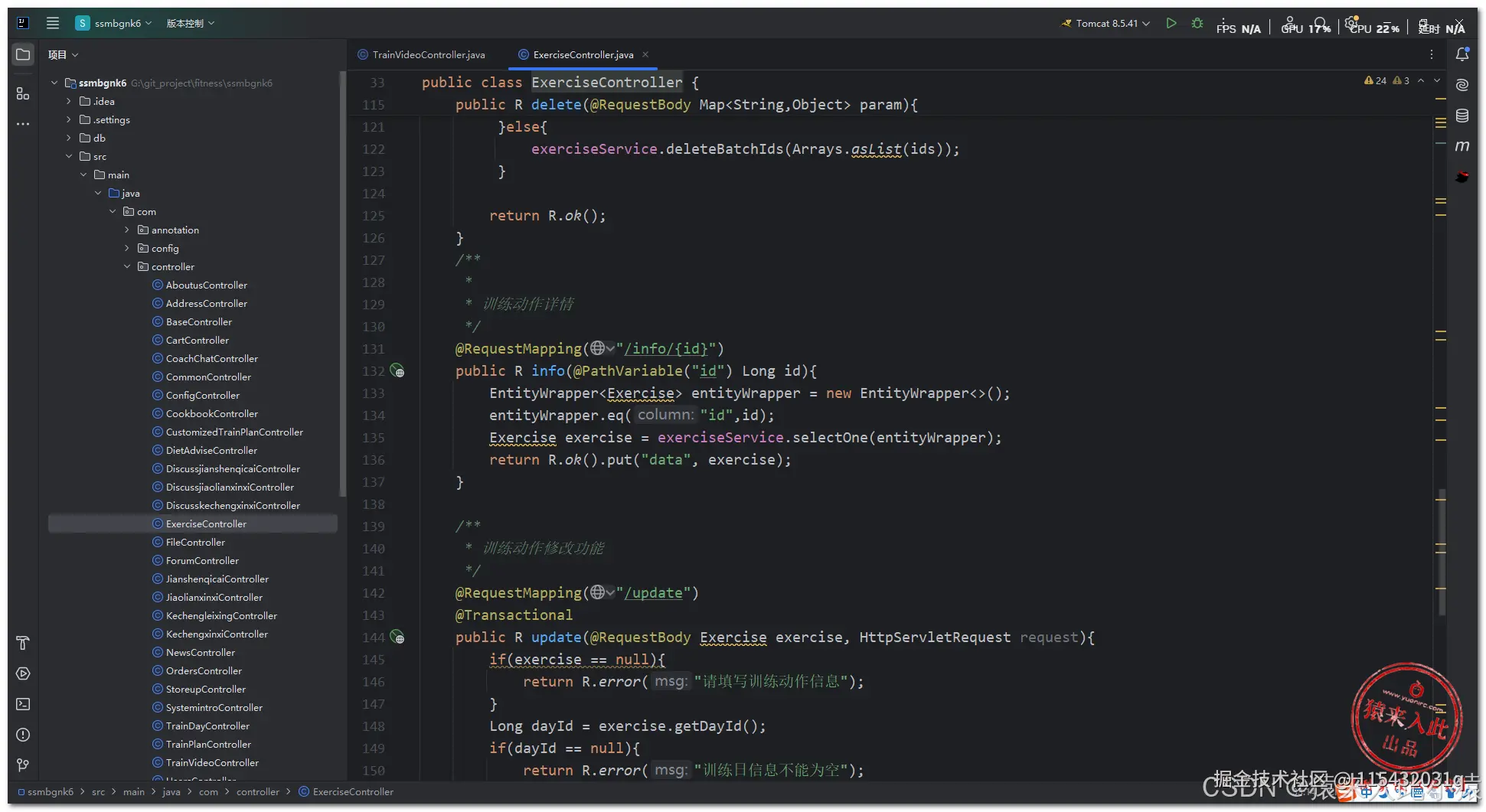The image size is (1486, 812).
Task: Open CoachChatController in project tree
Action: tap(211, 358)
